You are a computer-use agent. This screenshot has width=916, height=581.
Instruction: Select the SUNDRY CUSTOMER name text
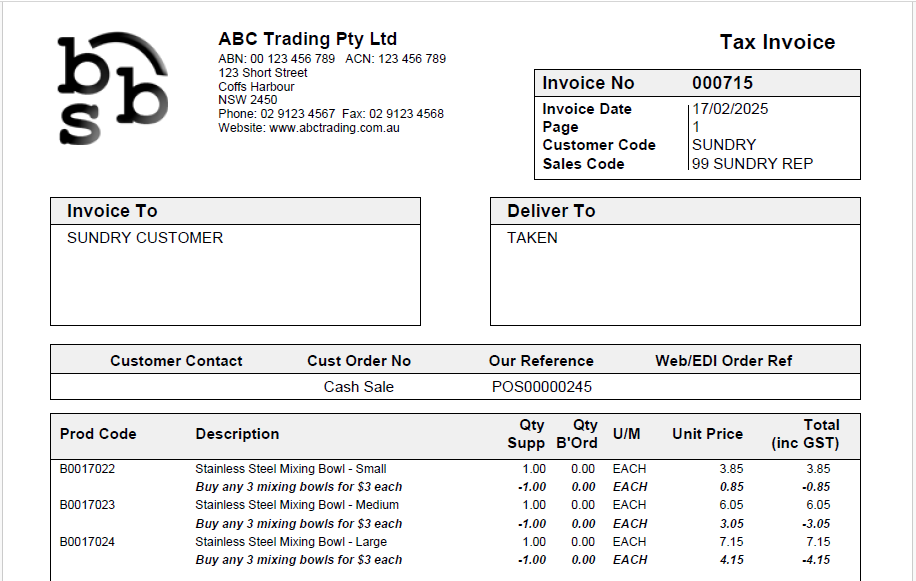[145, 238]
